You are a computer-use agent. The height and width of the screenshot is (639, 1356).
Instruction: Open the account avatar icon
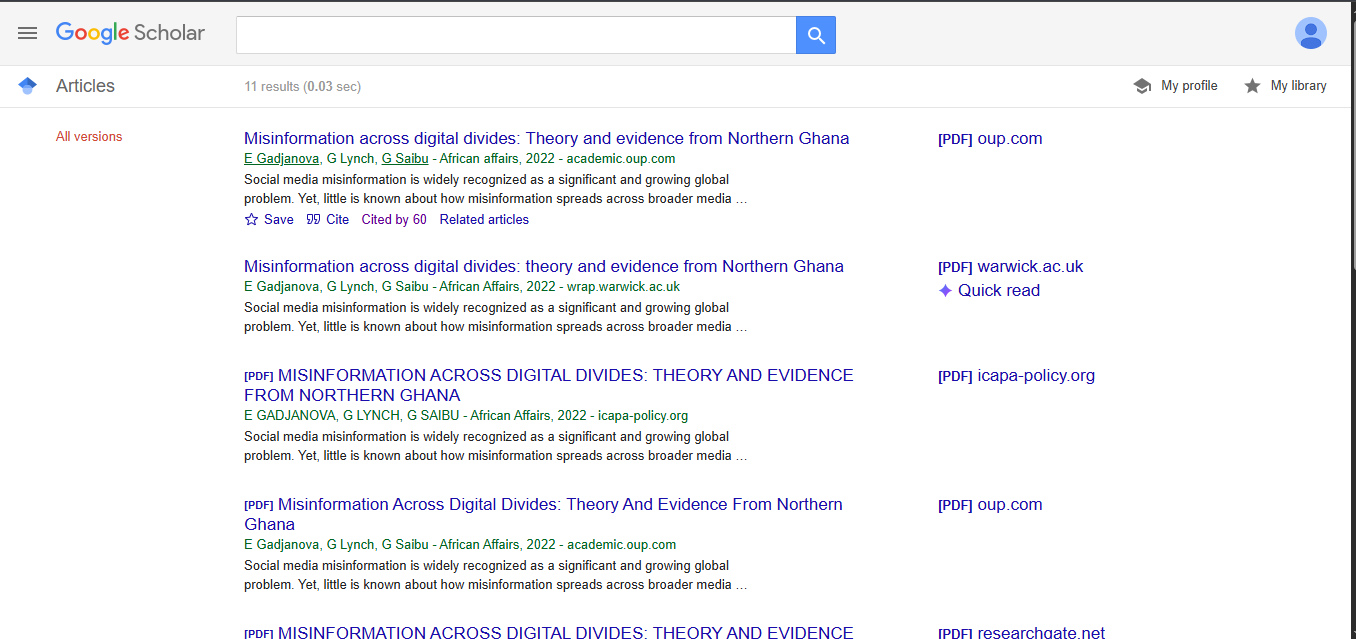pyautogui.click(x=1310, y=33)
